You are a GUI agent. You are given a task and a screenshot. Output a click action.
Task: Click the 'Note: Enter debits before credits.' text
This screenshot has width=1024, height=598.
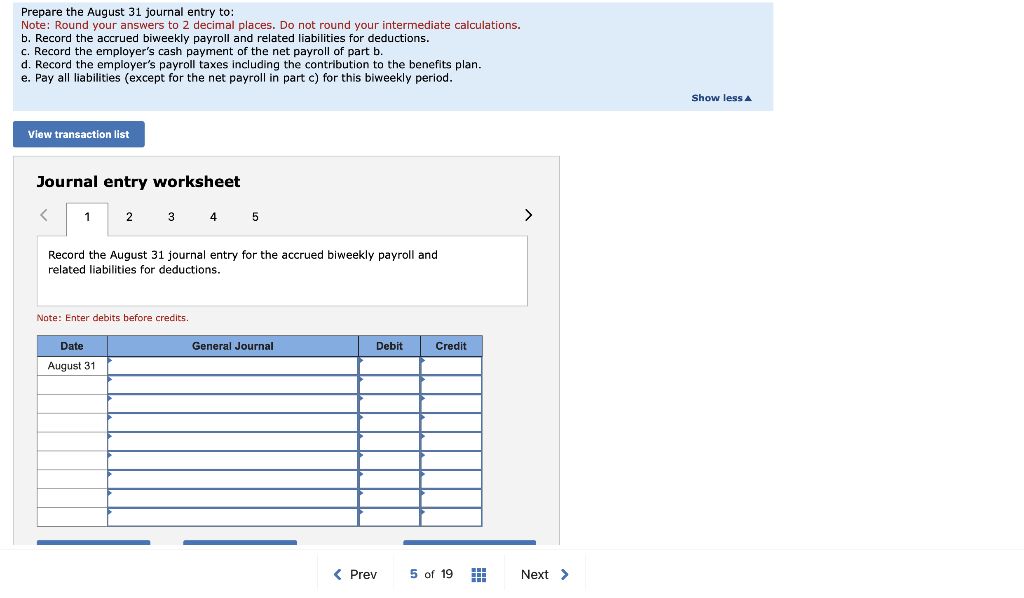click(112, 318)
